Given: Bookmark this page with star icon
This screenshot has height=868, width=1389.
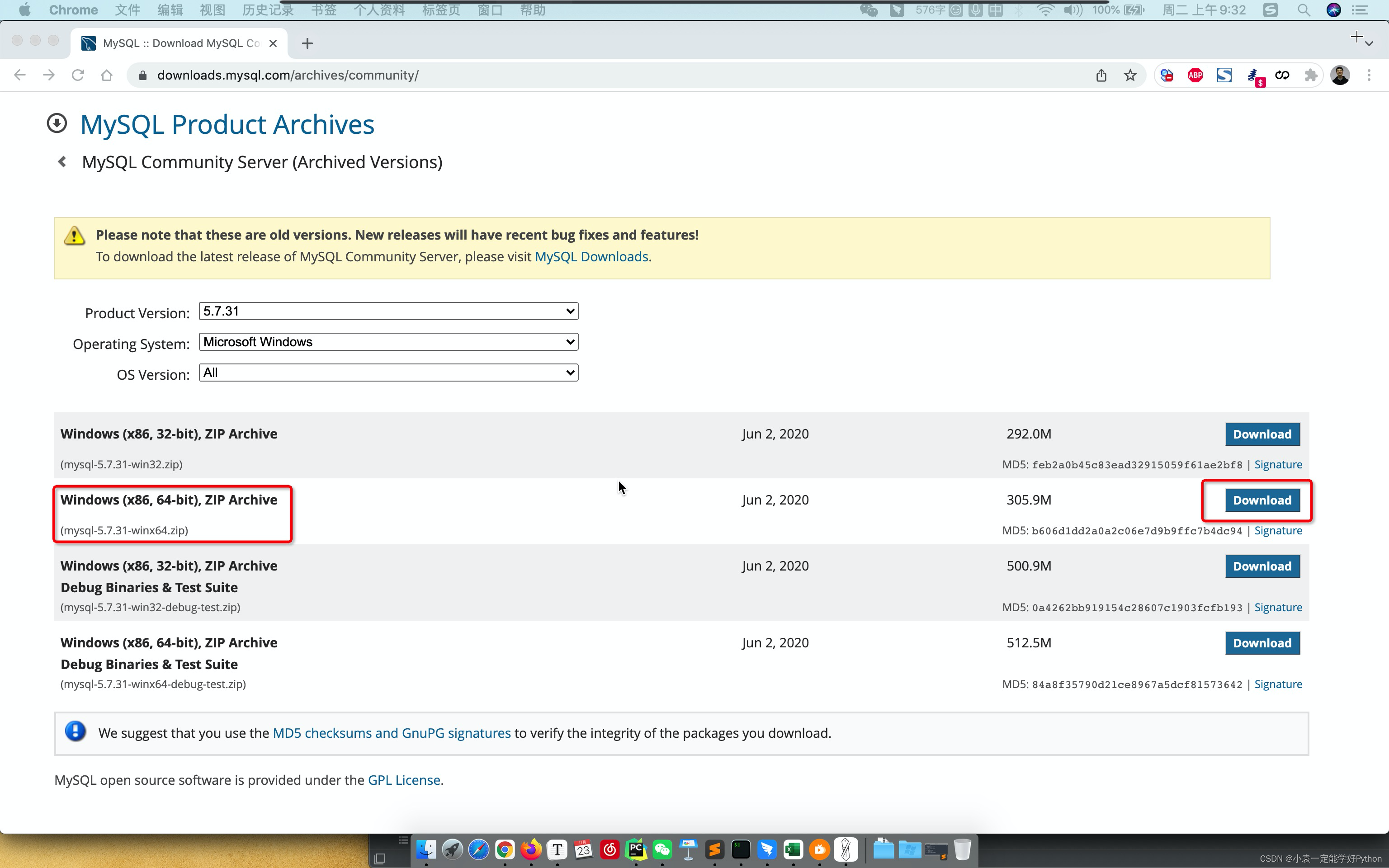Looking at the screenshot, I should [x=1129, y=75].
